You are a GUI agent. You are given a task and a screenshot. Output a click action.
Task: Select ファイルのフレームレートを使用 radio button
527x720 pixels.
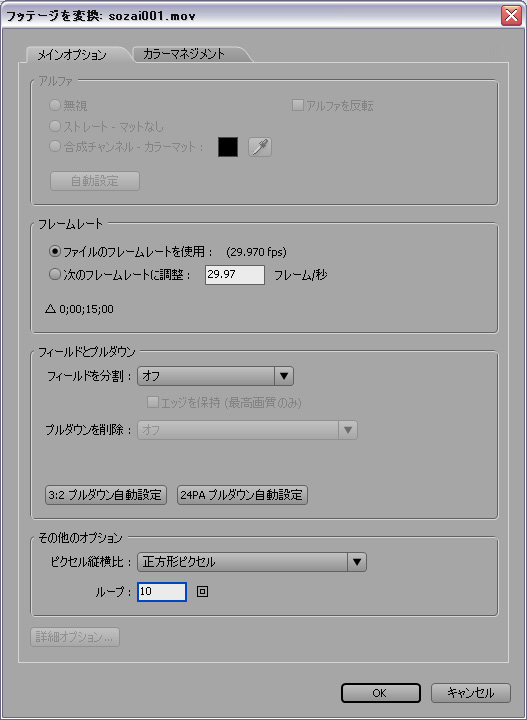[55, 252]
